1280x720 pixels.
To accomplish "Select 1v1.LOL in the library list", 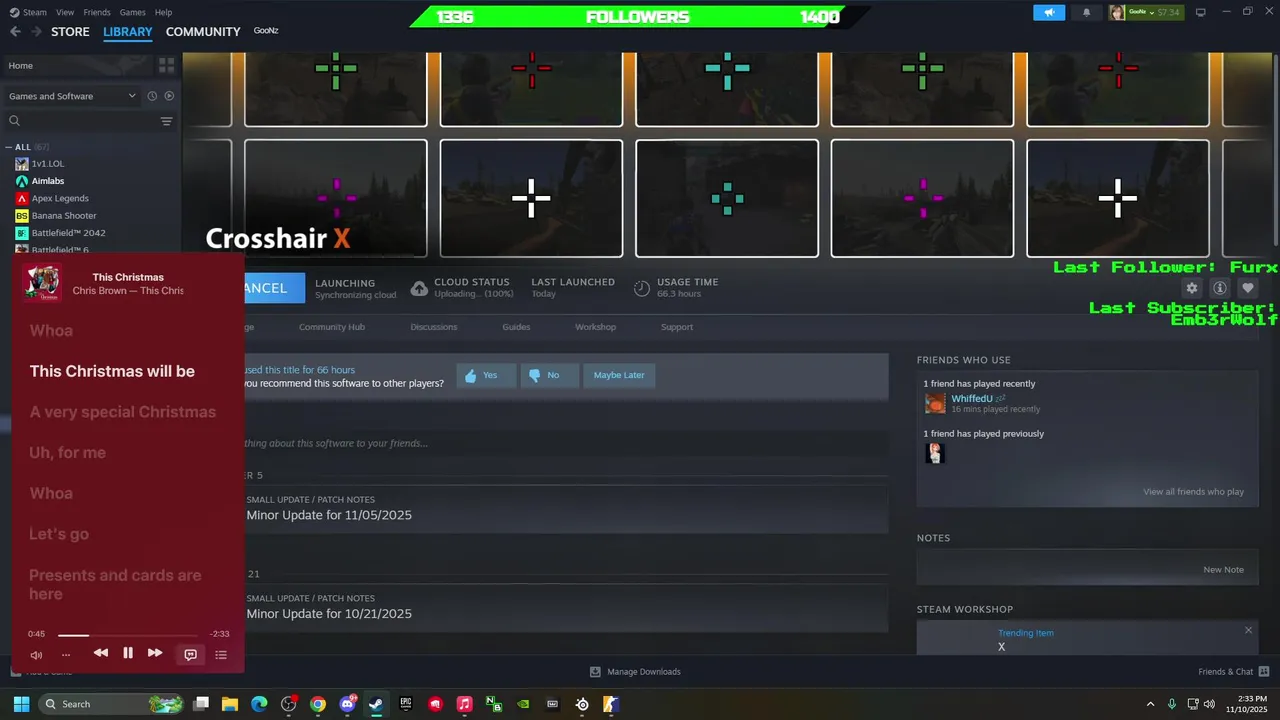I will [47, 164].
